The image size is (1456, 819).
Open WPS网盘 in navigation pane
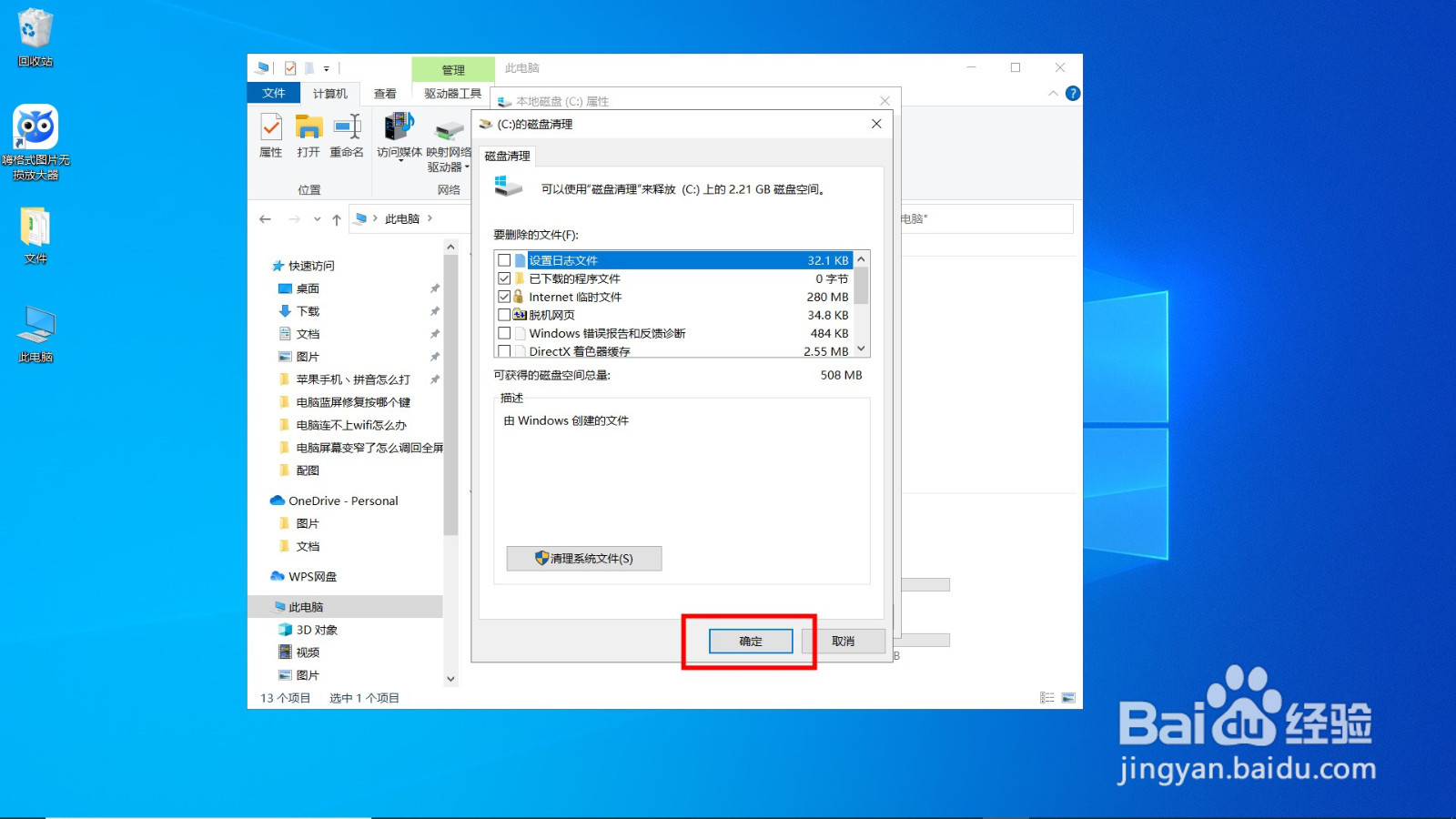312,577
